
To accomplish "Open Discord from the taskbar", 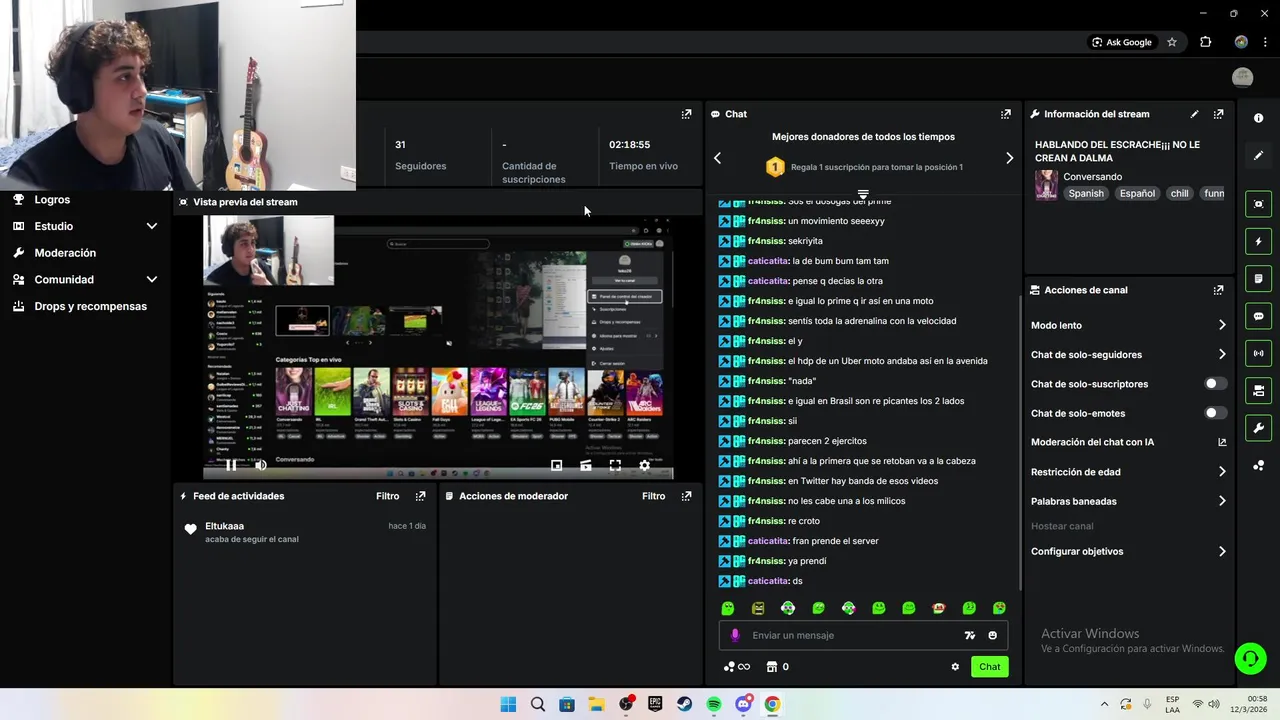I will click(x=743, y=704).
